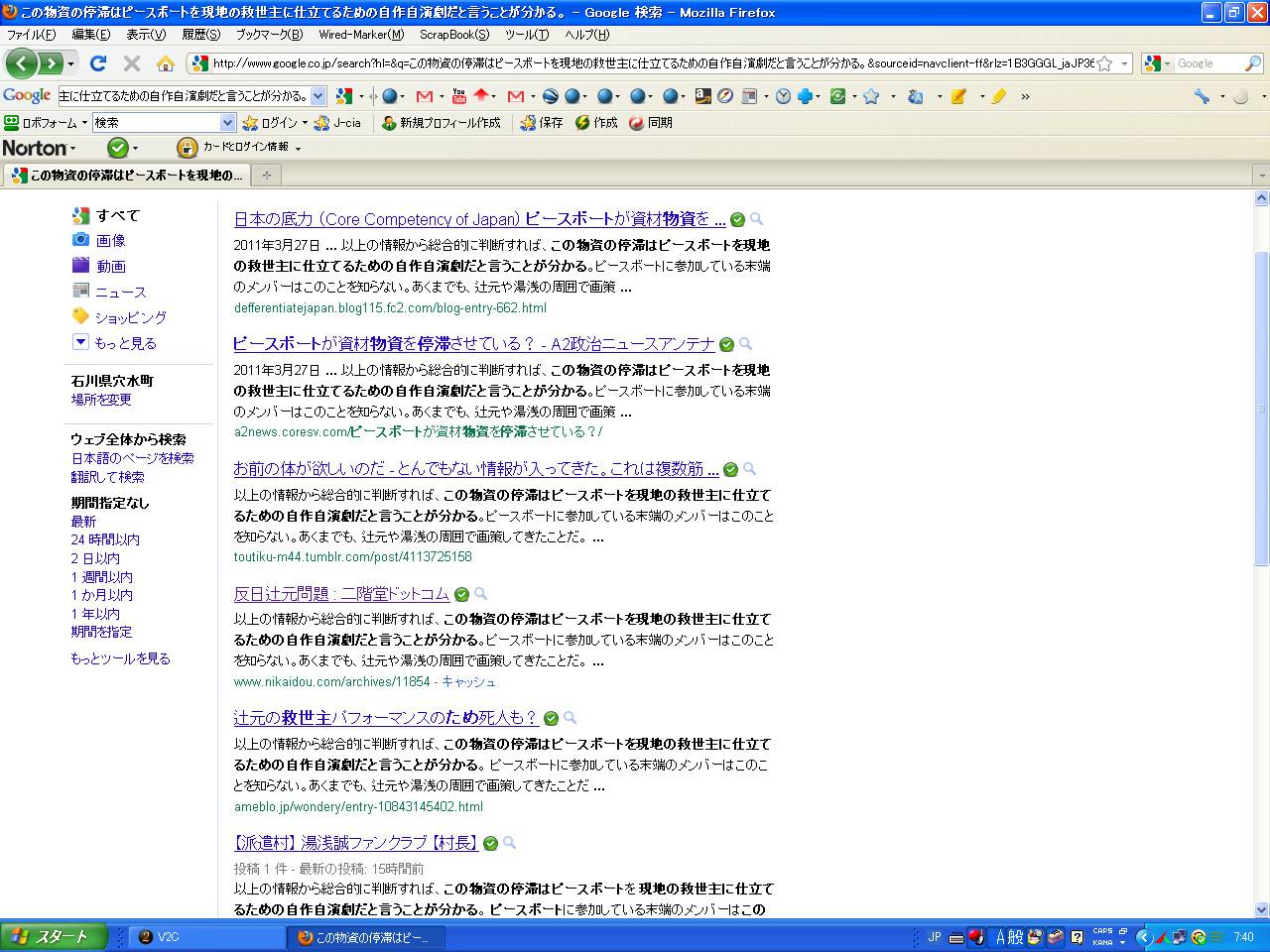
Task: Click the RoboForm 作成 lightning button
Action: [x=596, y=123]
